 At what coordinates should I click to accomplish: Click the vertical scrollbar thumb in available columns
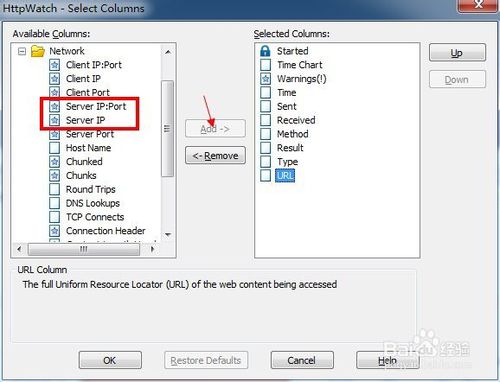tap(167, 128)
